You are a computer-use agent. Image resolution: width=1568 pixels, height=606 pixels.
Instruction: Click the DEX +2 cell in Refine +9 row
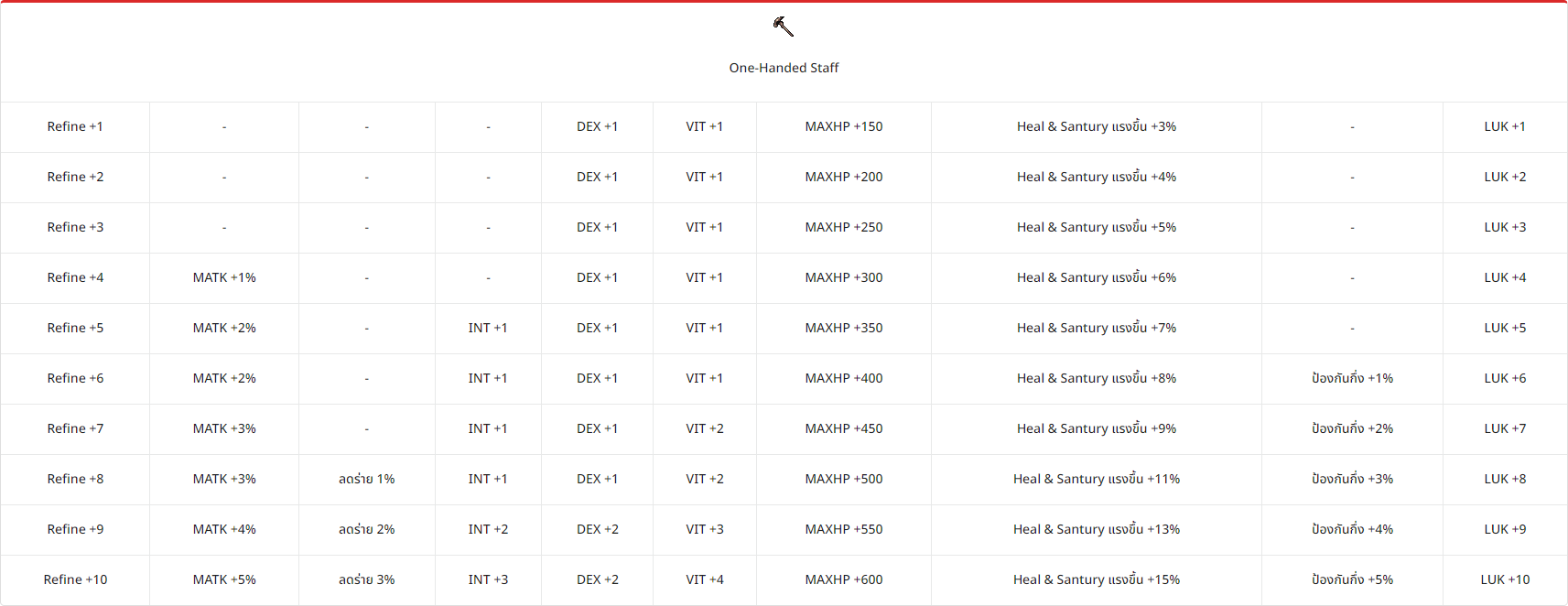click(598, 529)
